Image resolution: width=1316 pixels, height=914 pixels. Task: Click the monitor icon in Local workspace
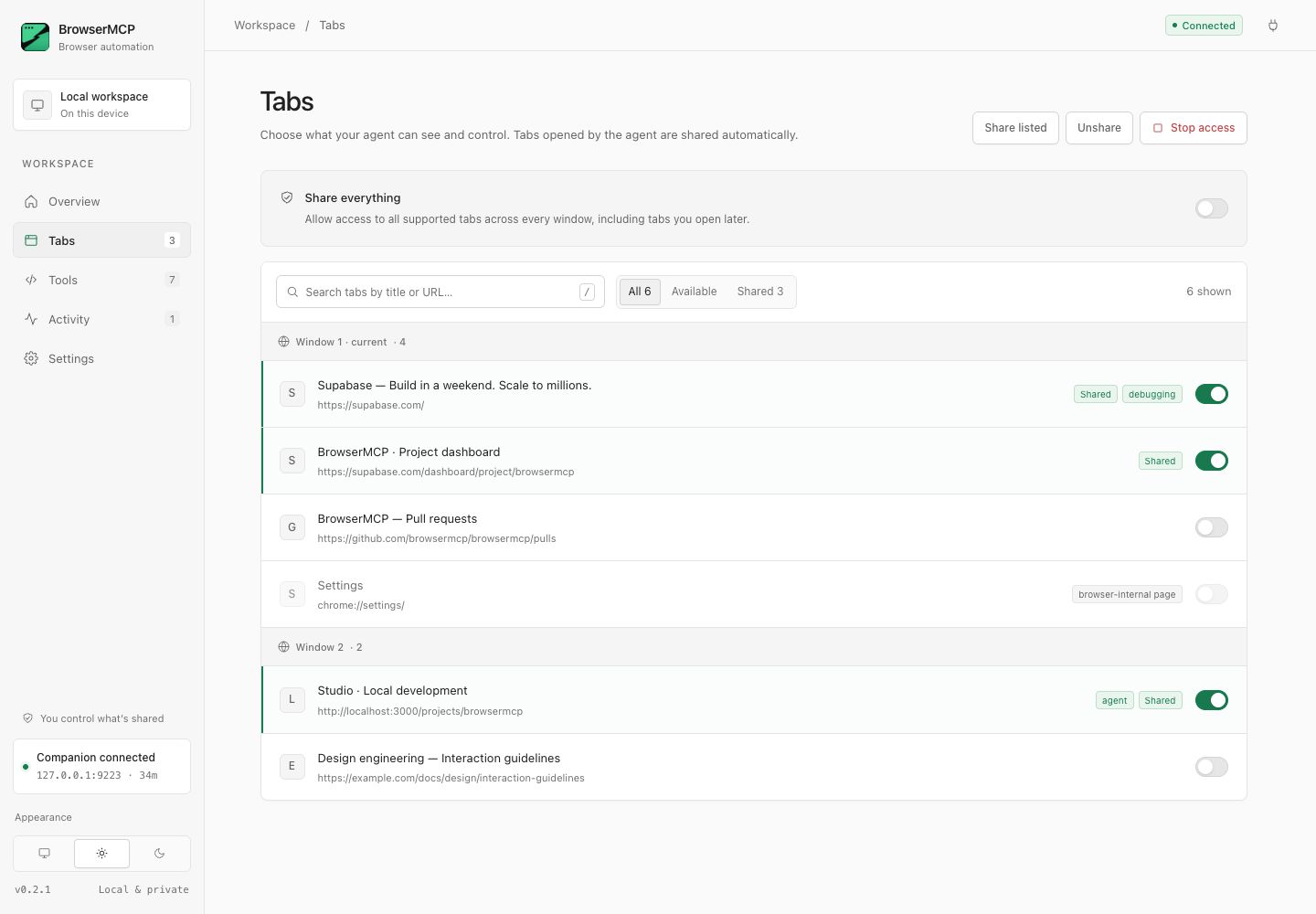point(37,105)
